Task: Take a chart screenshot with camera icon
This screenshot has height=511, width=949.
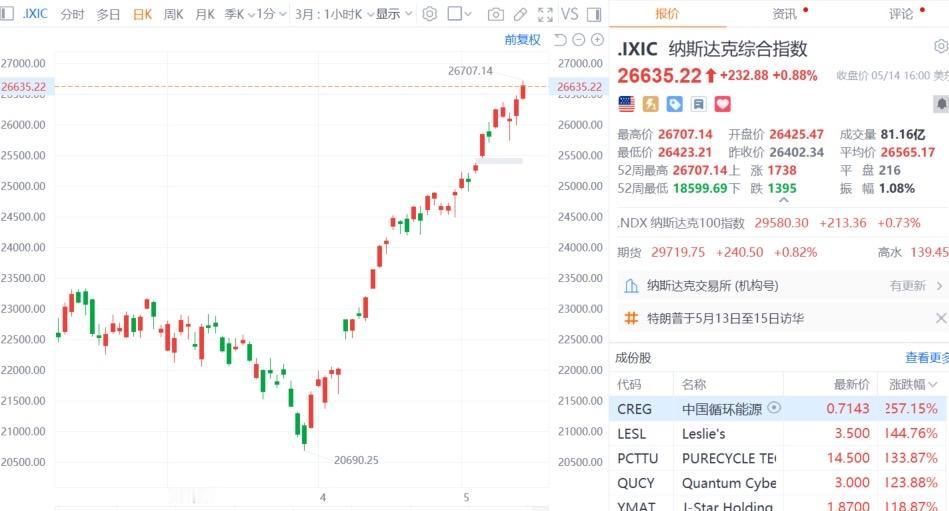Action: pos(496,14)
